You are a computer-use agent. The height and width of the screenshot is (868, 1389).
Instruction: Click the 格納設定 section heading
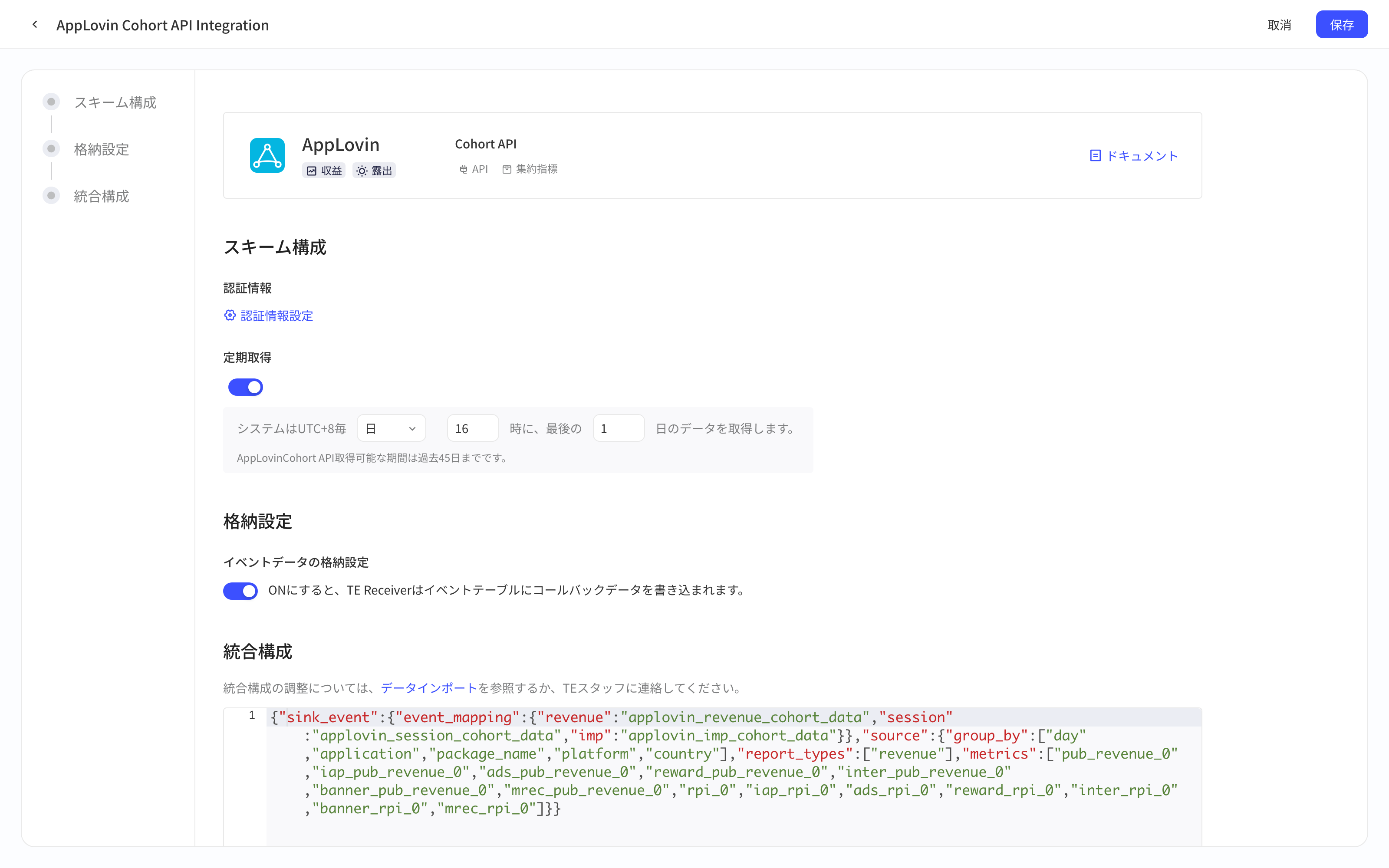coord(258,522)
